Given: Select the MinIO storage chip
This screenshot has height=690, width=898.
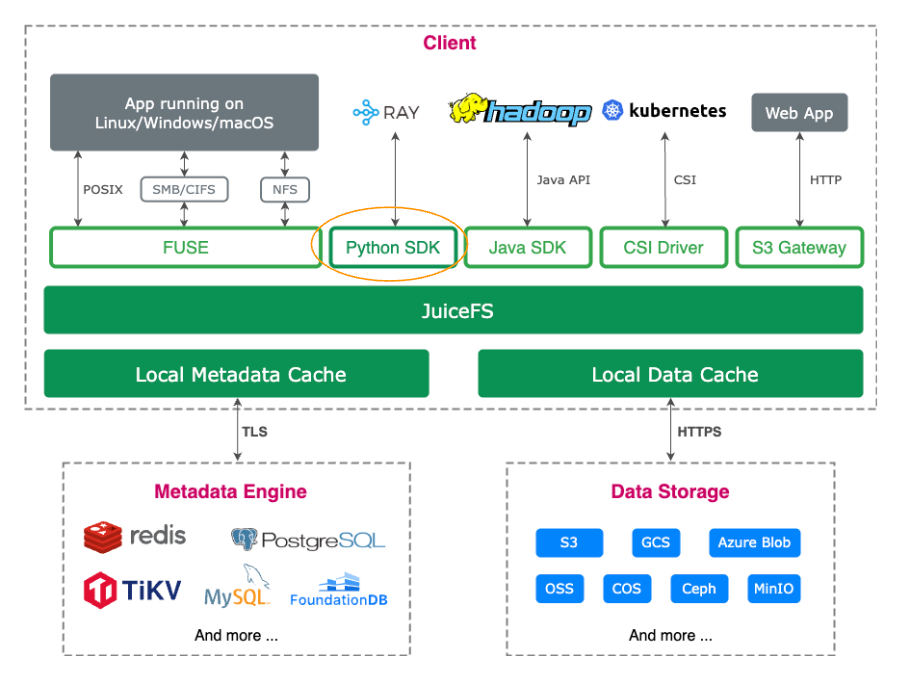Looking at the screenshot, I should click(x=774, y=589).
